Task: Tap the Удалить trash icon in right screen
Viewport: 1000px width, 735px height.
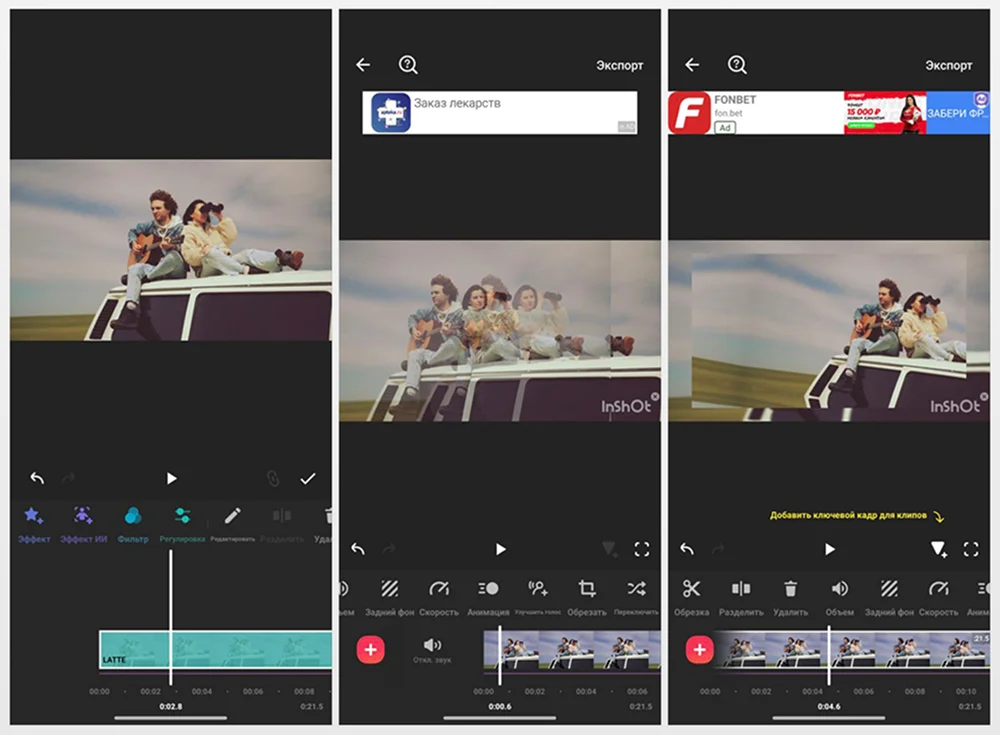Action: coord(790,589)
